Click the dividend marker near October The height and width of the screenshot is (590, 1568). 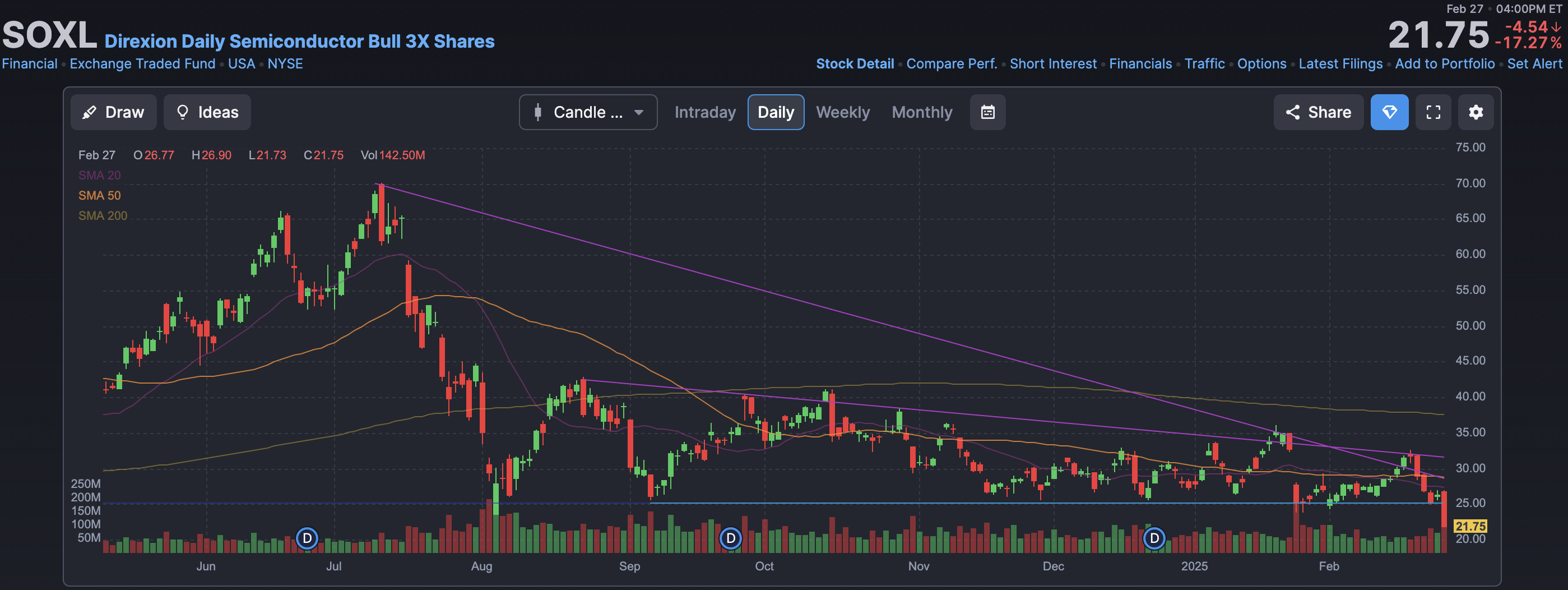pyautogui.click(x=730, y=538)
